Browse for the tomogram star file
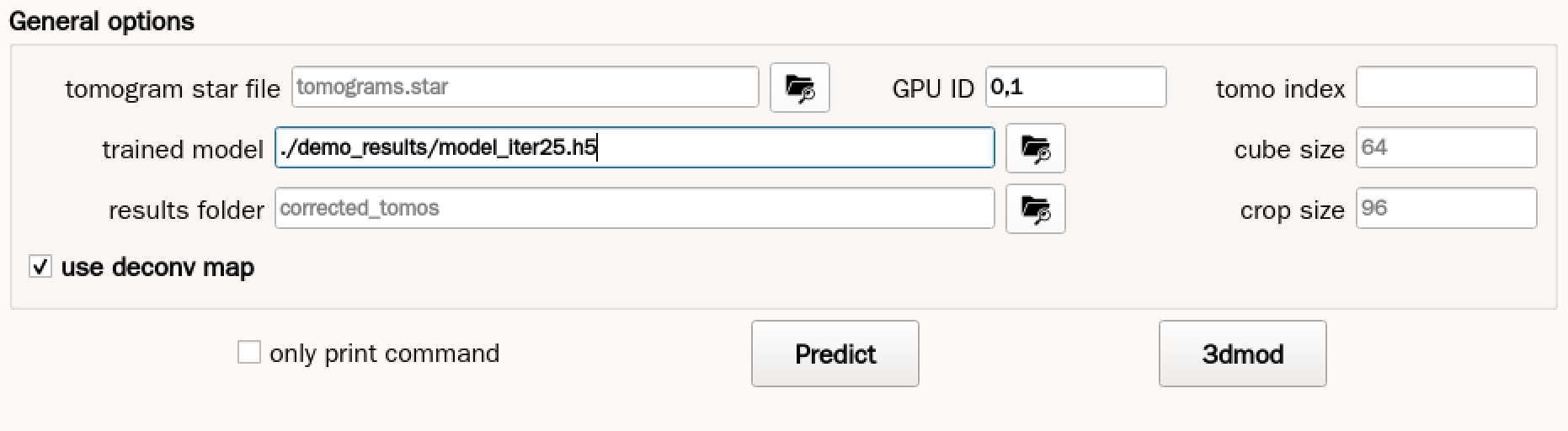This screenshot has width=1568, height=431. point(799,88)
